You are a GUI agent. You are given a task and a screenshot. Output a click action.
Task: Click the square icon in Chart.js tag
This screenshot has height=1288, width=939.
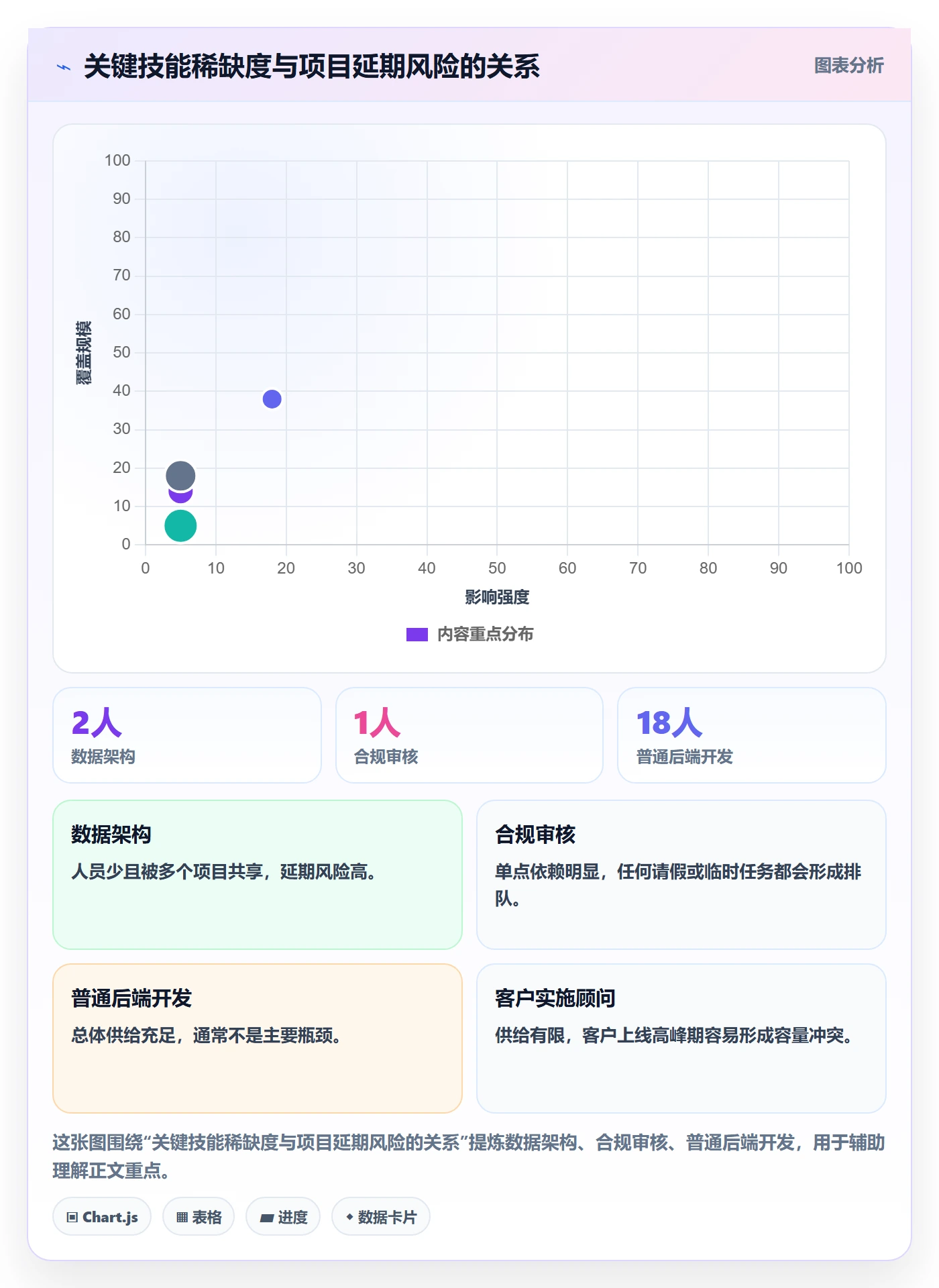(x=72, y=1218)
